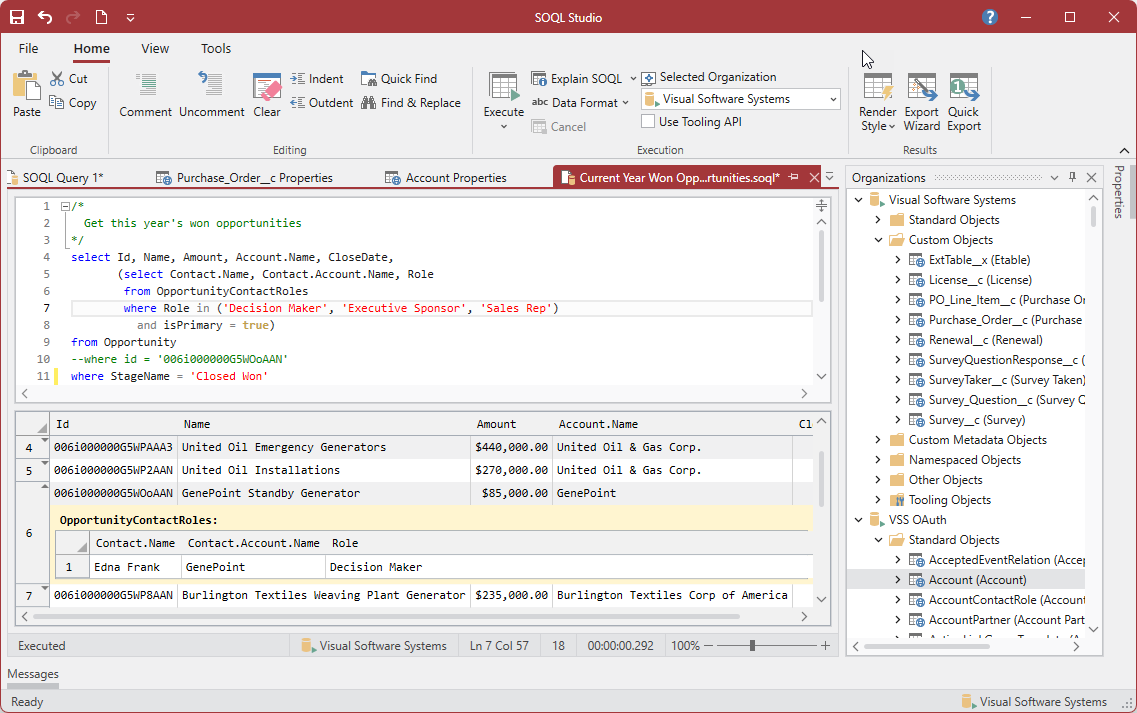Viewport: 1137px width, 713px height.
Task: Switch to the View ribbon tab
Action: pyautogui.click(x=154, y=49)
